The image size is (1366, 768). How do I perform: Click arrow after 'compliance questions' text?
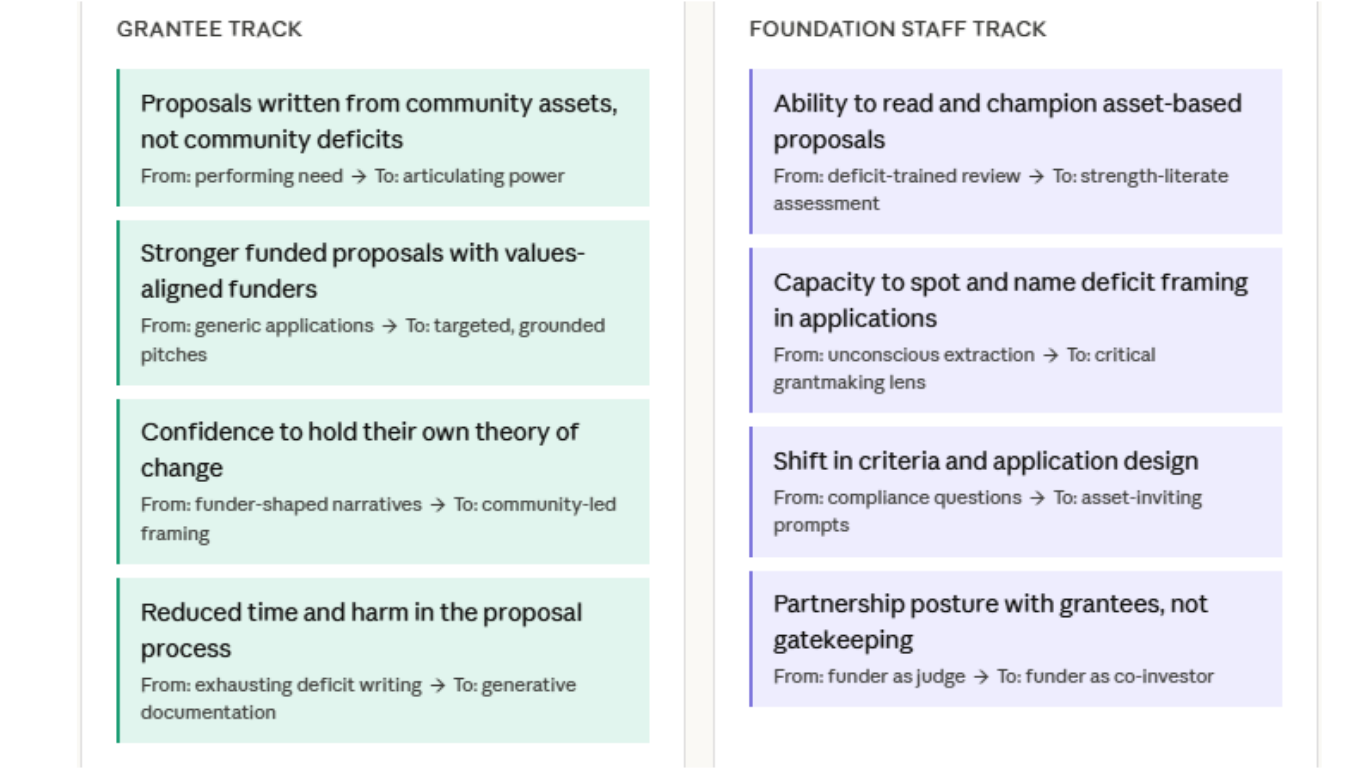1037,498
